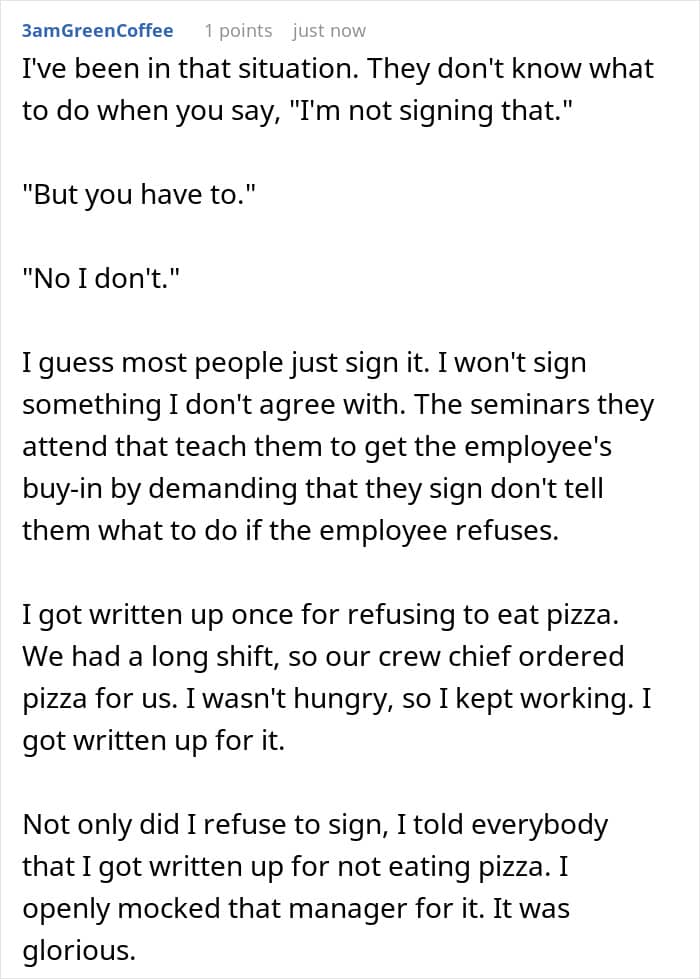Click 'refusing to eat pizza' sentence
This screenshot has width=700, height=979.
click(320, 614)
